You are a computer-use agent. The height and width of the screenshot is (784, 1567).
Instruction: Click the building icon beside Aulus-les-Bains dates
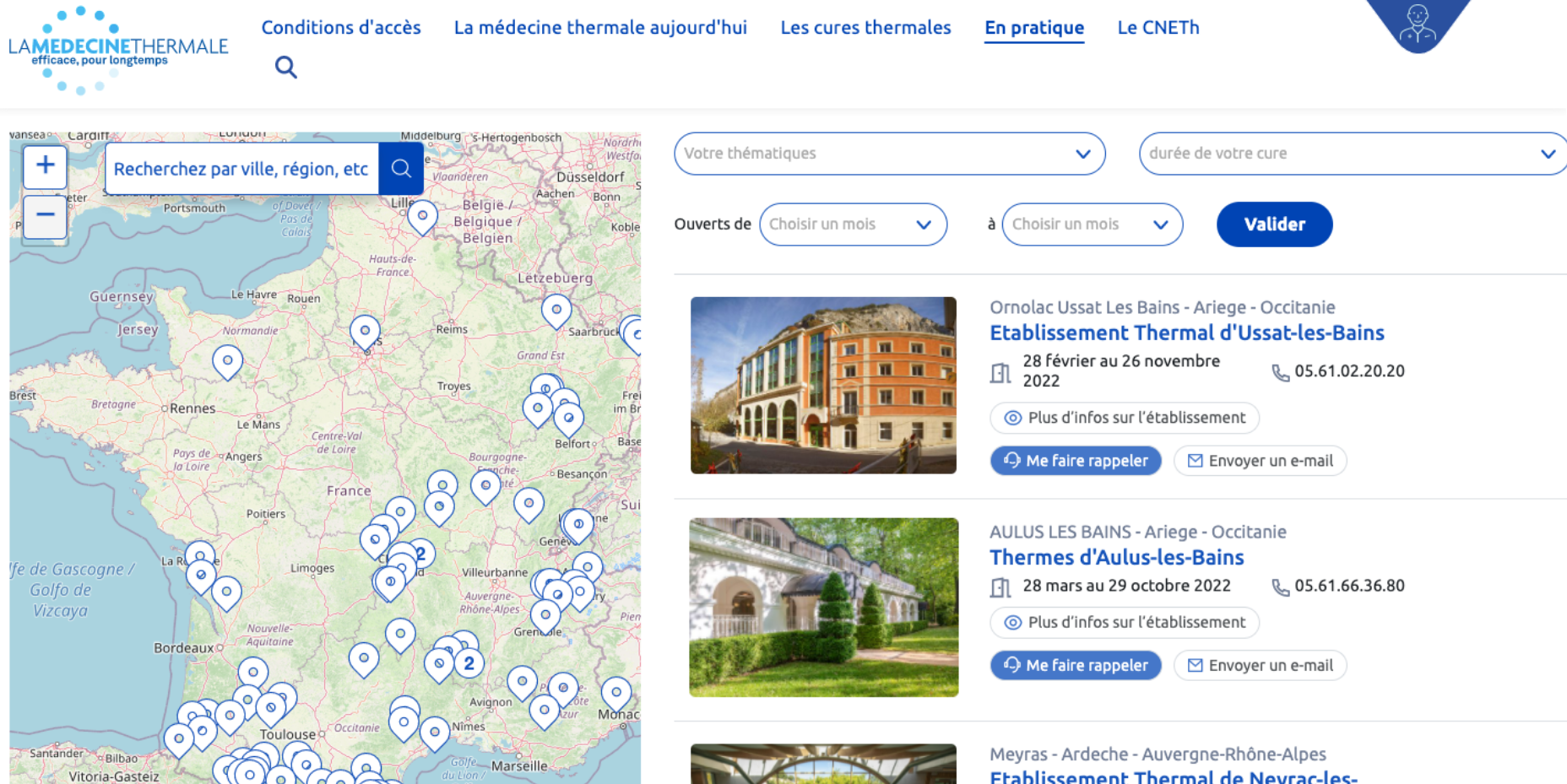(1000, 587)
